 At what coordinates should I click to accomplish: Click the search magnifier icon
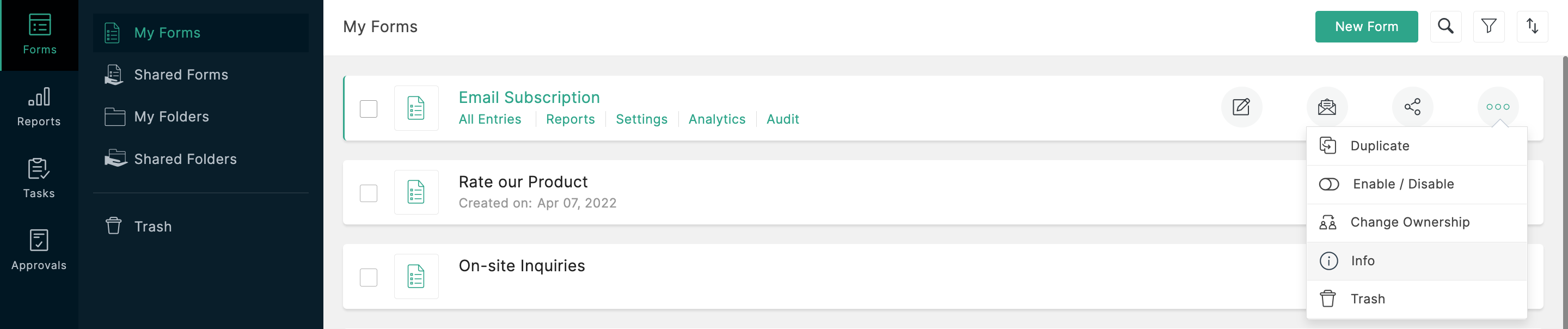[x=1445, y=26]
